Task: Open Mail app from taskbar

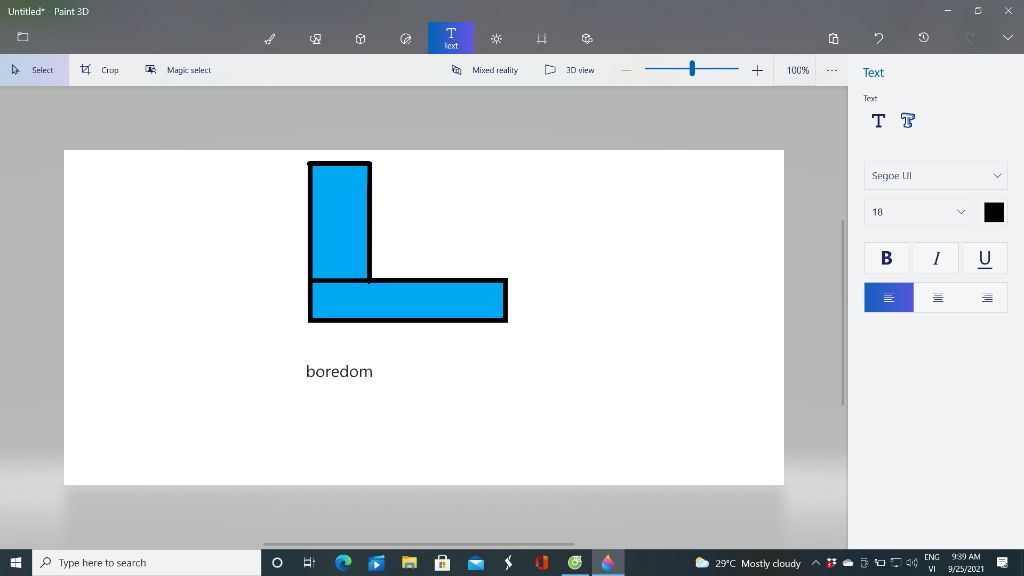Action: coord(476,562)
